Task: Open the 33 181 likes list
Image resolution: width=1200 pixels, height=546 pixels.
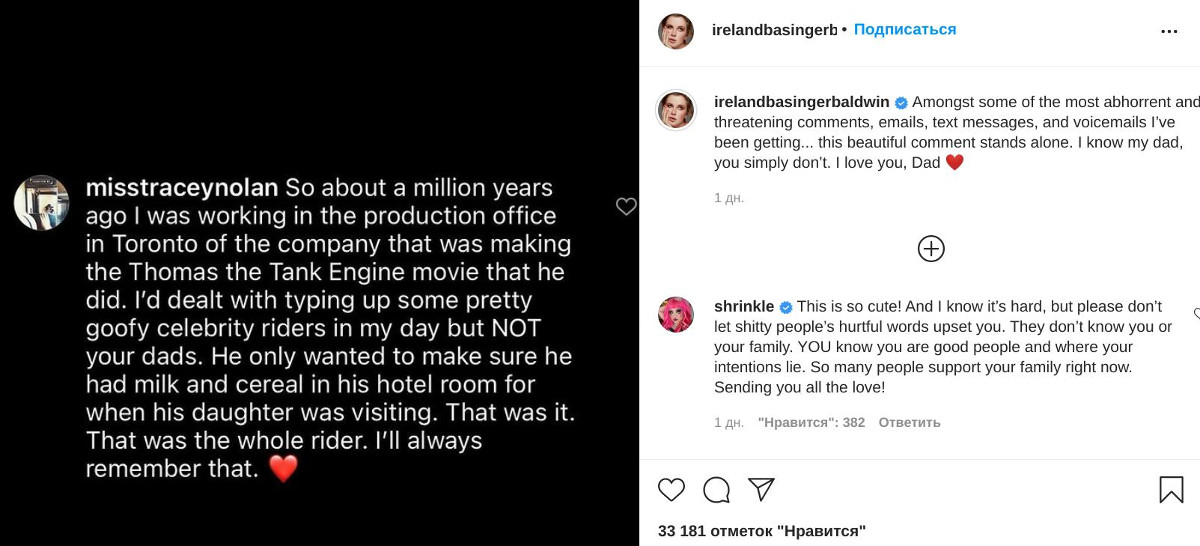Action: [761, 531]
